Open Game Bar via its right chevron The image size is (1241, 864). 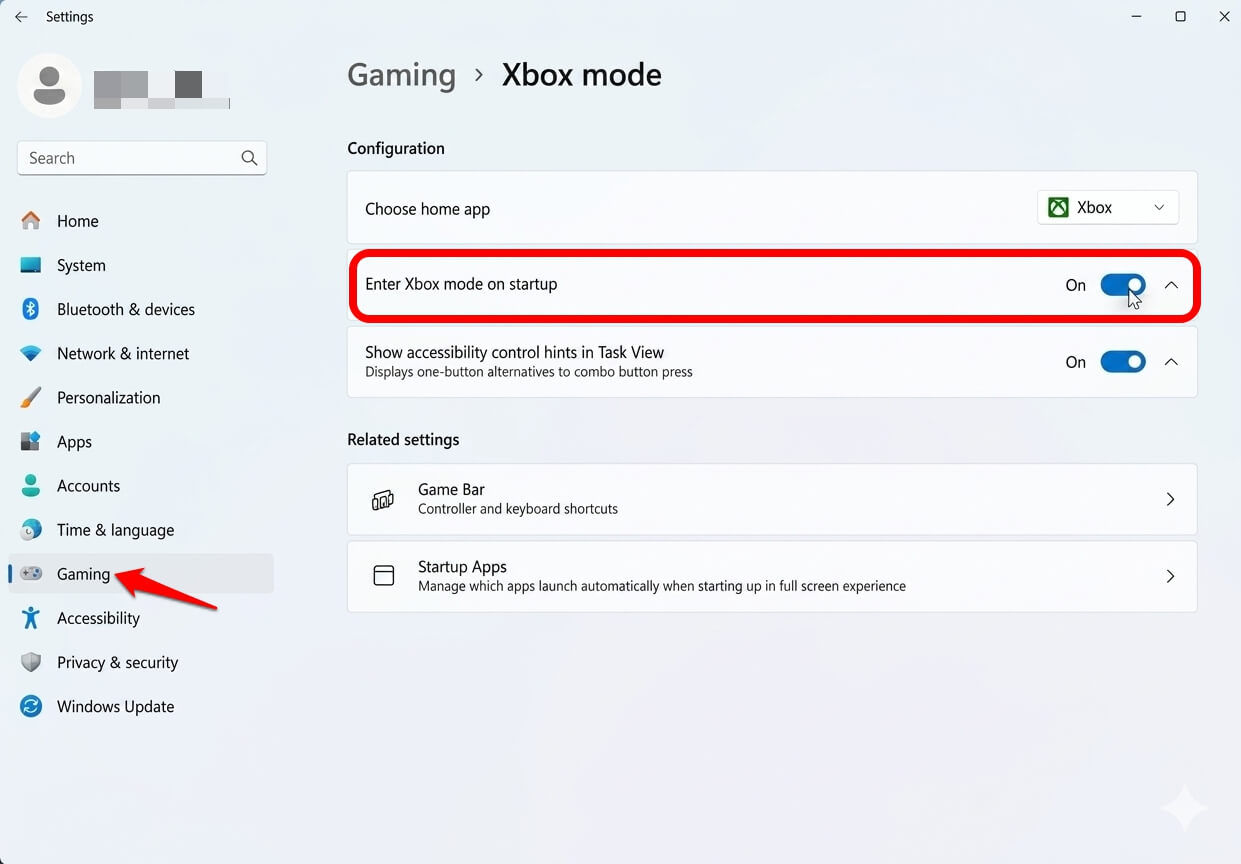(1170, 499)
